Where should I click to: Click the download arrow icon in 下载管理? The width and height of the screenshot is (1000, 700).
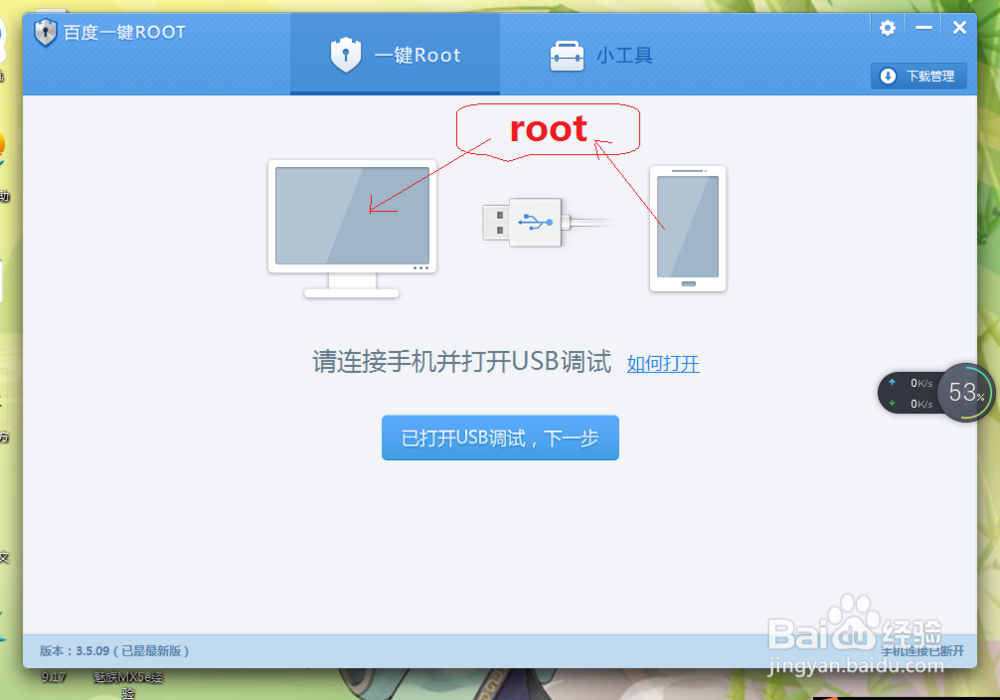[888, 76]
